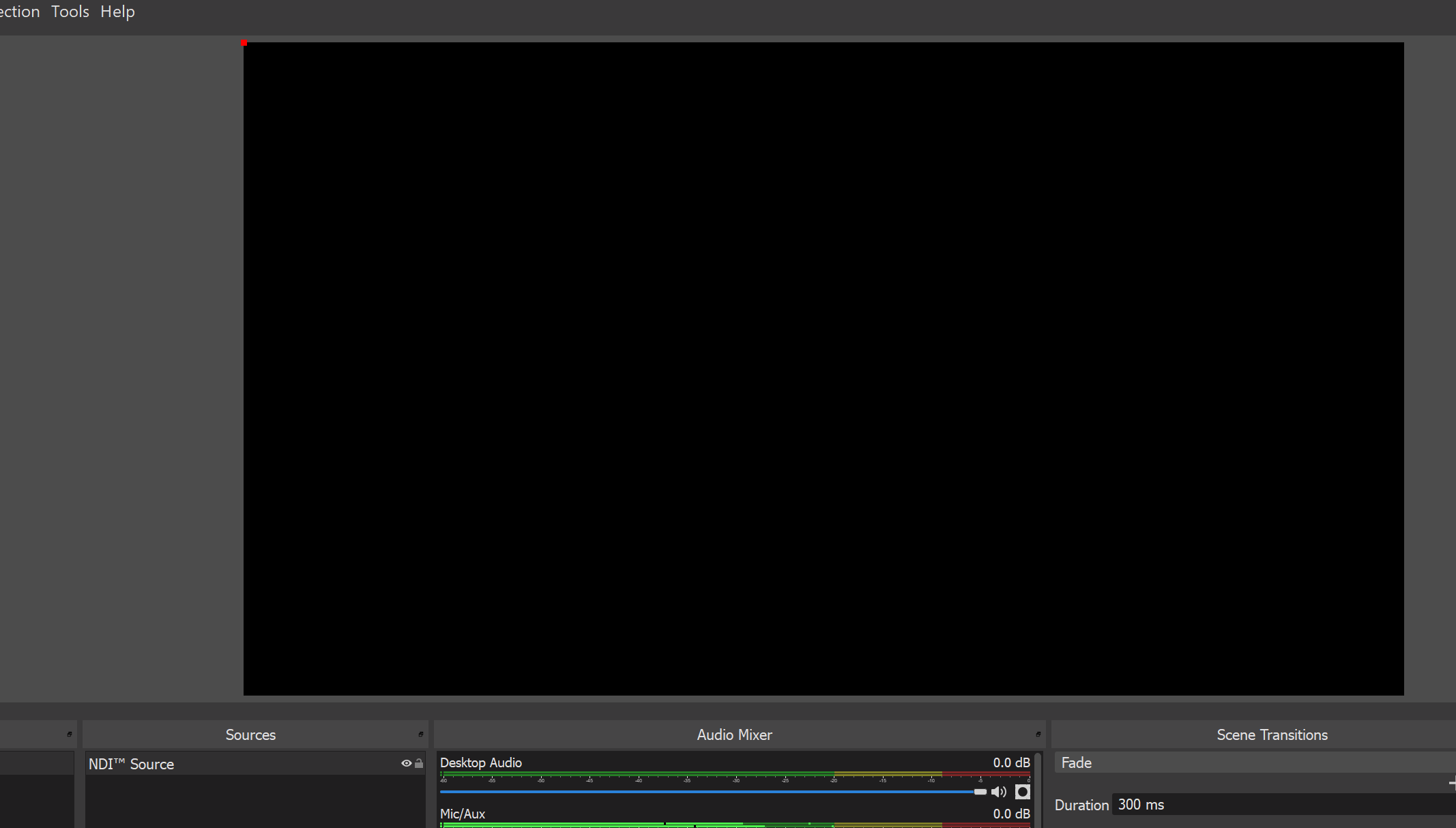
Task: Open the Help menu
Action: tap(117, 12)
